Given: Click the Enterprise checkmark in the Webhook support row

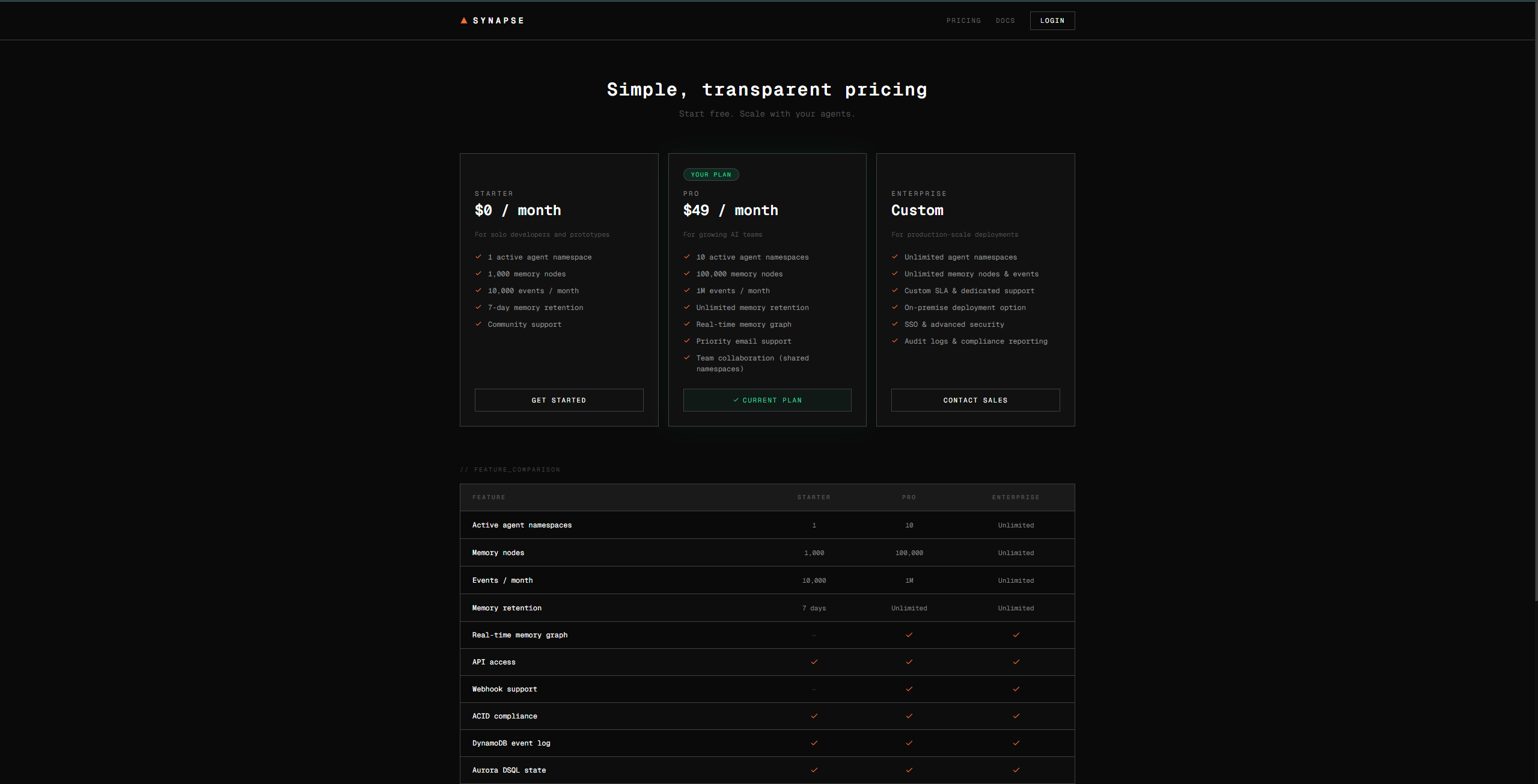Looking at the screenshot, I should click(x=1016, y=689).
